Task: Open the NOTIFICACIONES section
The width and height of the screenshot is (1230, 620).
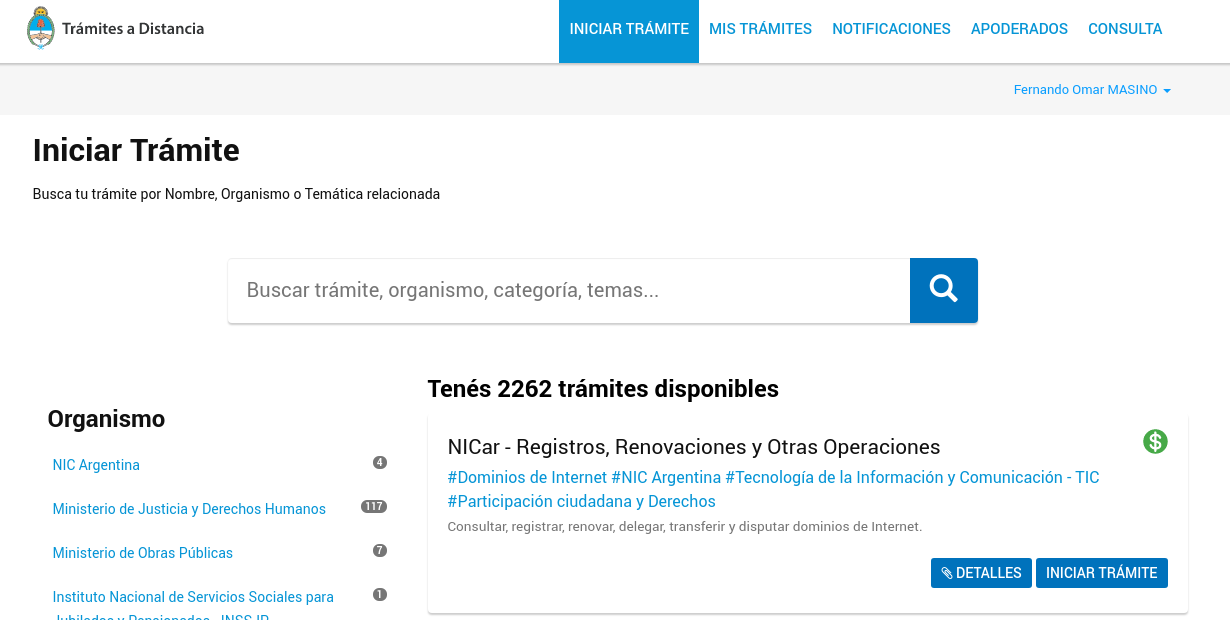Action: coord(891,29)
